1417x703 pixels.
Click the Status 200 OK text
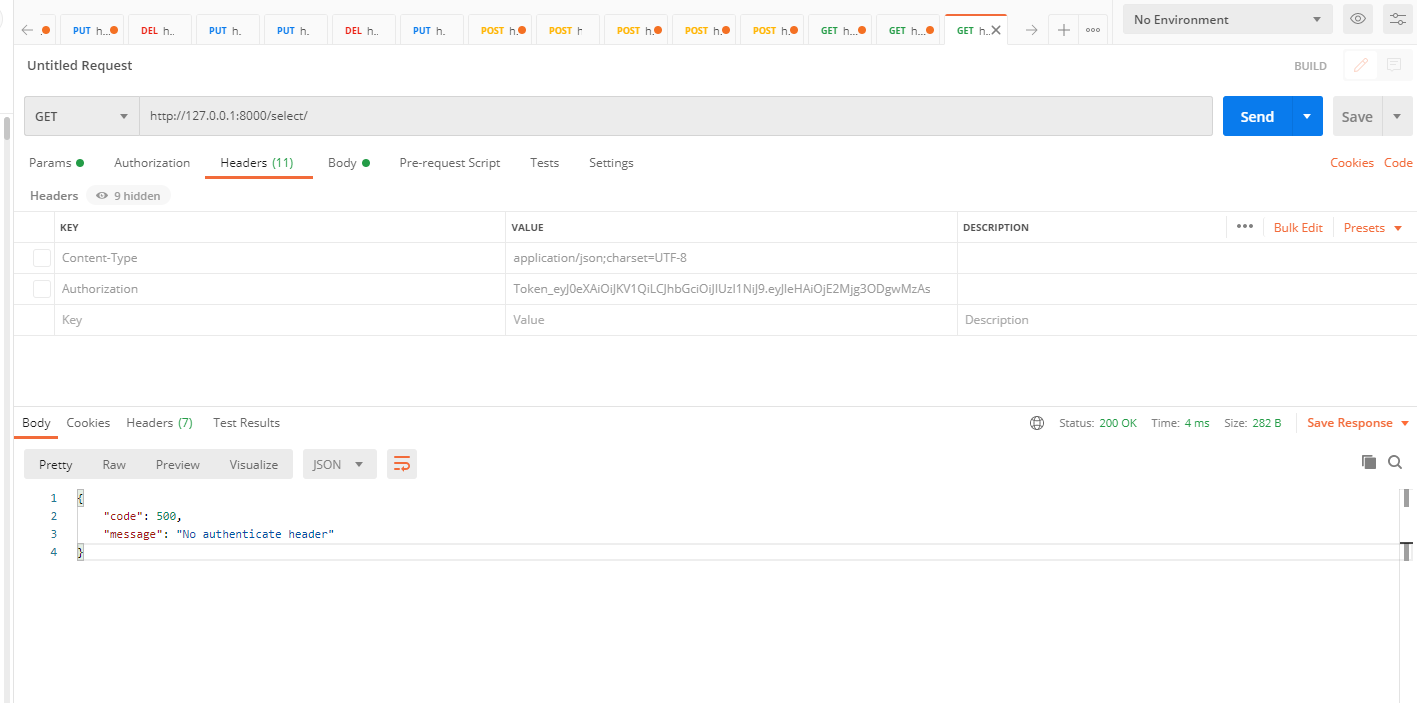point(1098,423)
